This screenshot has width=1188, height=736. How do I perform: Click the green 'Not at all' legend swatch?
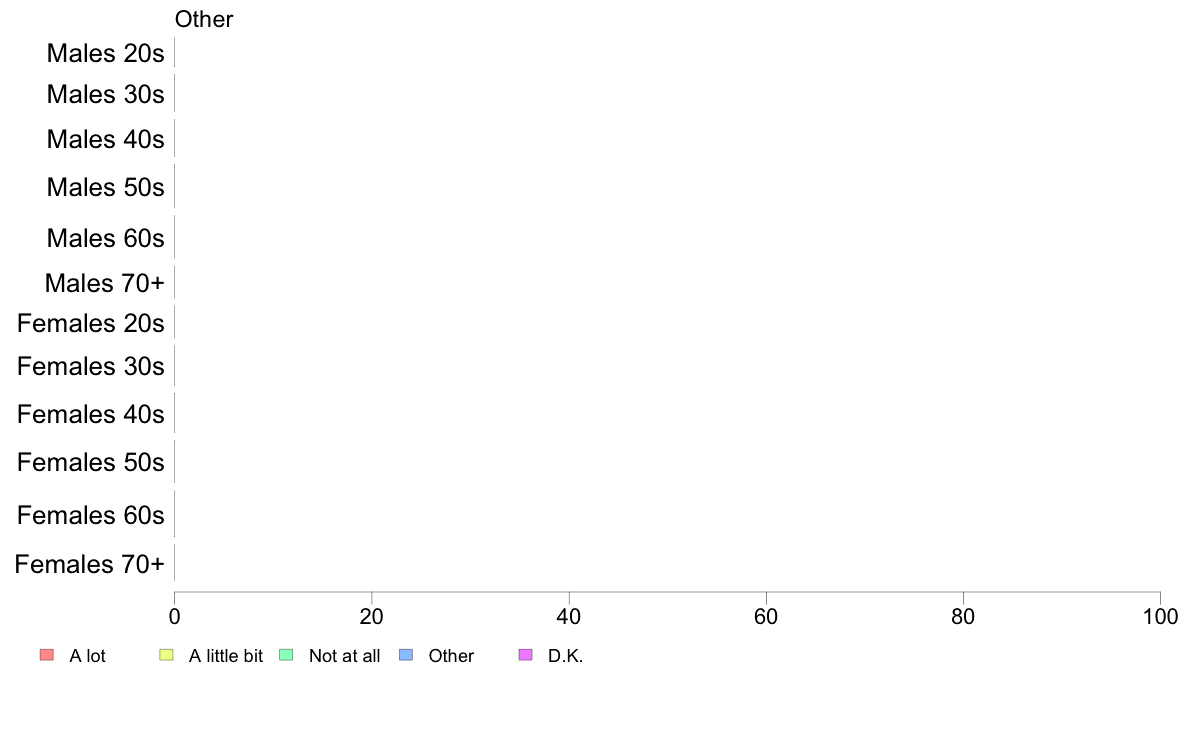click(286, 655)
